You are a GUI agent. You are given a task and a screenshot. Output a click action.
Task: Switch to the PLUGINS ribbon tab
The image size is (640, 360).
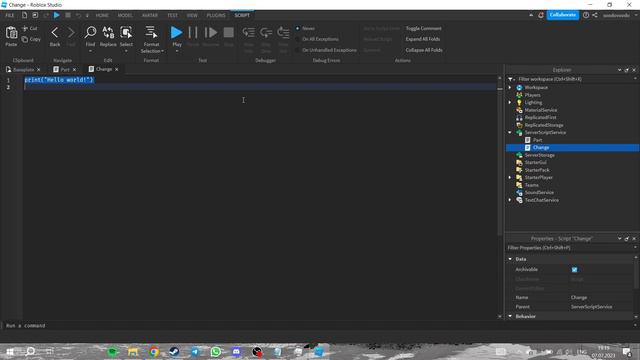[216, 16]
